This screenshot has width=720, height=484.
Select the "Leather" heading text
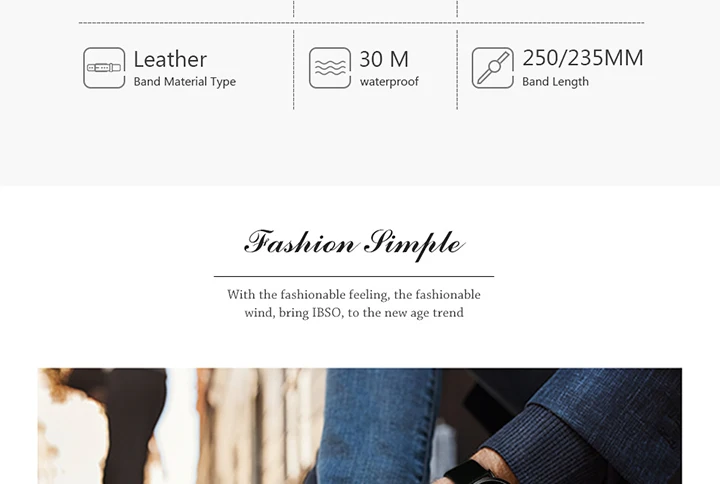click(x=170, y=59)
